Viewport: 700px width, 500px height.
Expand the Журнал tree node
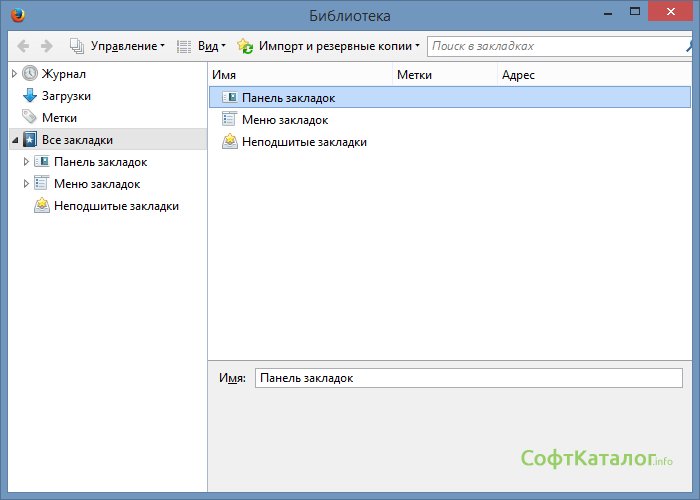coord(14,74)
